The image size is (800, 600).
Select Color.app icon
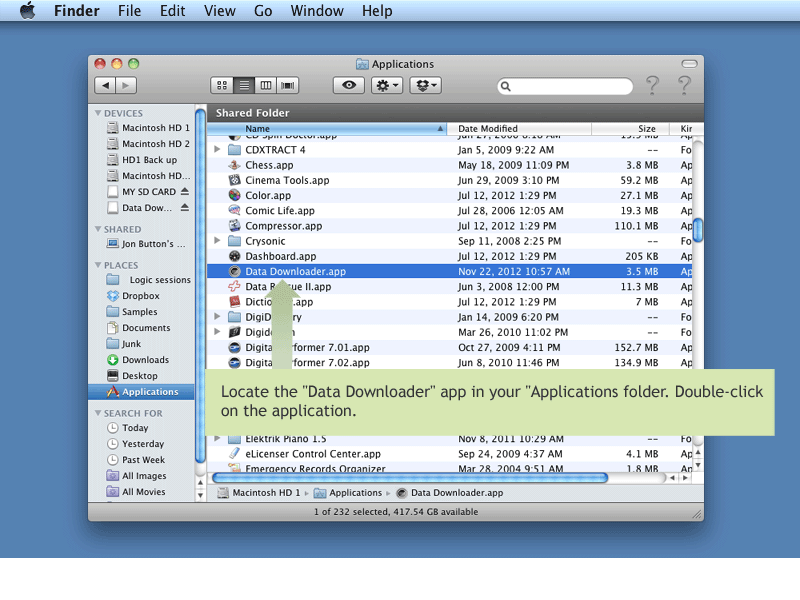pos(234,195)
